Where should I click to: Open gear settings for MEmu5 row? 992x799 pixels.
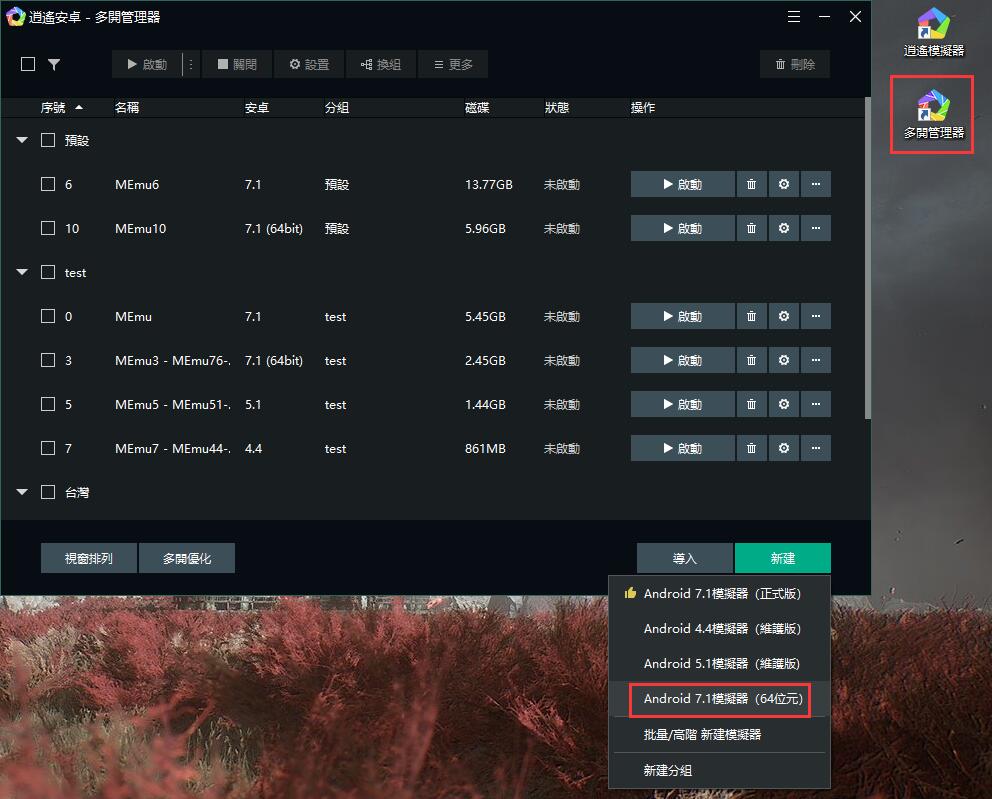point(783,404)
